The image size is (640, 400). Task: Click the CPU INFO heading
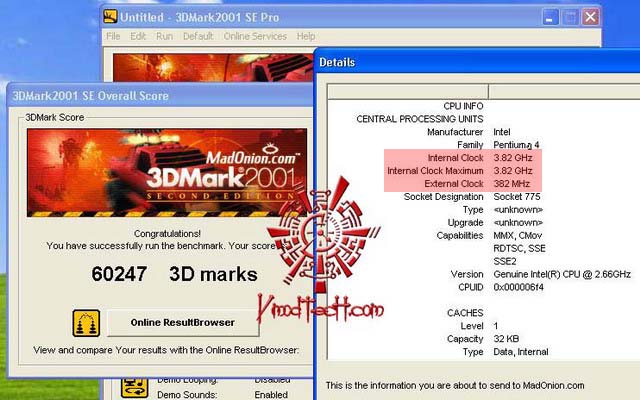pyautogui.click(x=463, y=106)
